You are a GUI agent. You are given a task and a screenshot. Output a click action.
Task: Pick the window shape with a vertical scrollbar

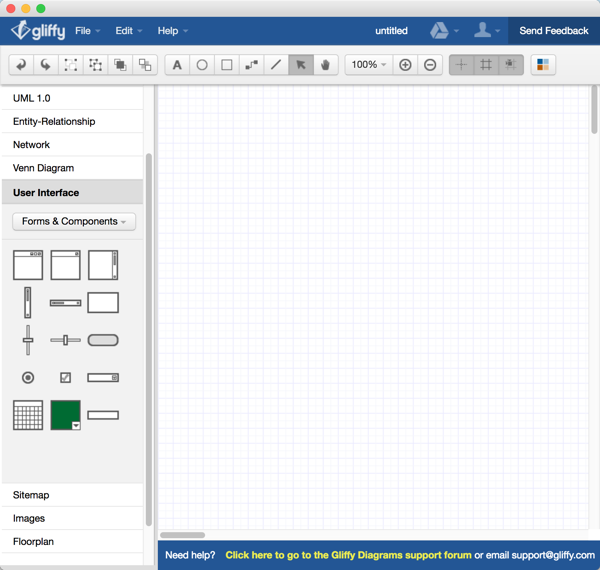(103, 265)
